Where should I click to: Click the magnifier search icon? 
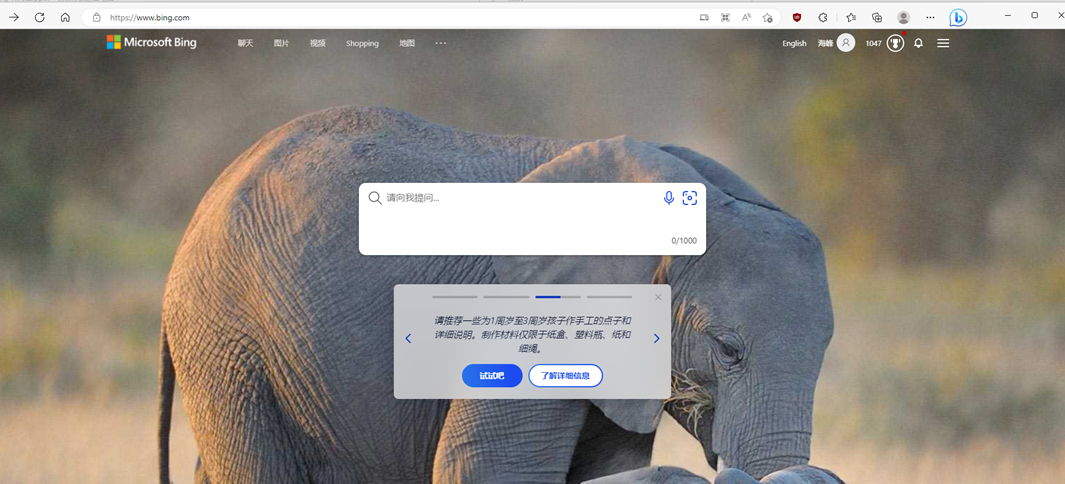(x=375, y=198)
